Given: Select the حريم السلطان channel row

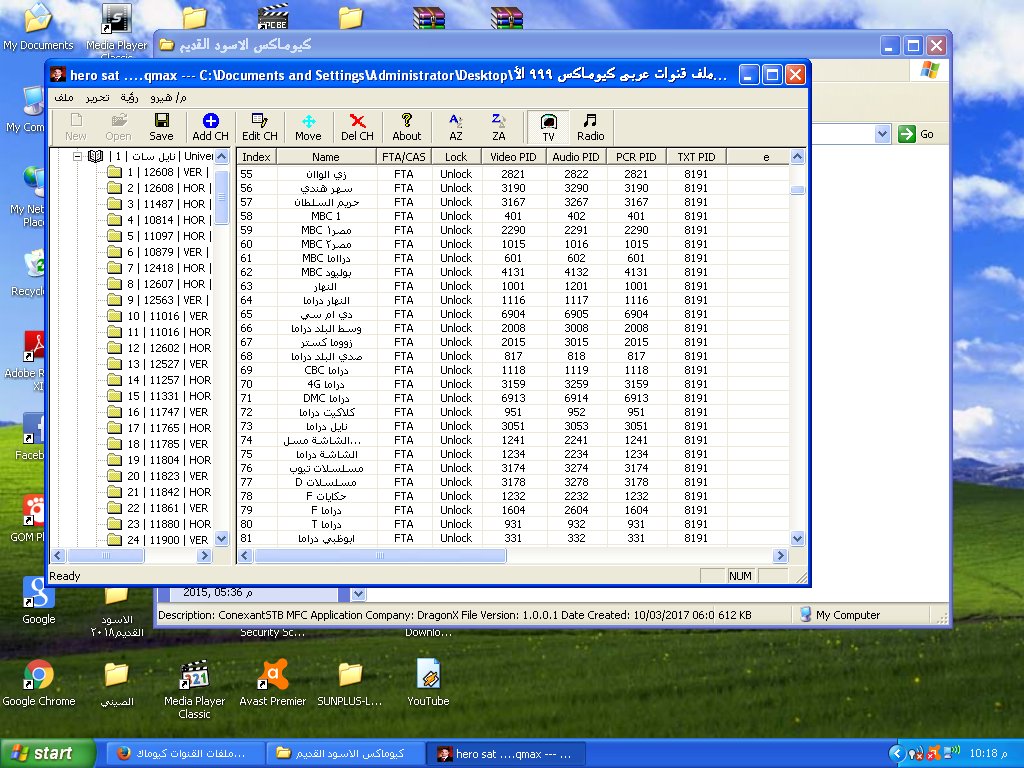Looking at the screenshot, I should pyautogui.click(x=513, y=202).
